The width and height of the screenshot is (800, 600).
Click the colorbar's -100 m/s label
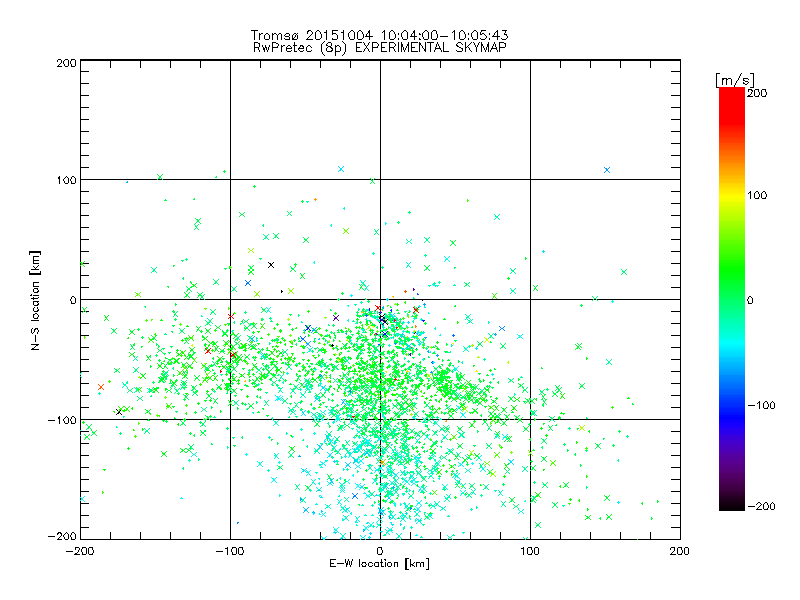[761, 406]
